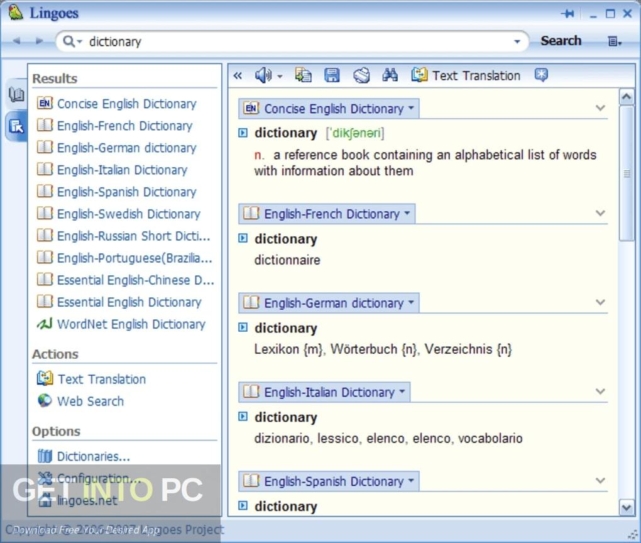Collapse the side panel with double chevron
Screen dimensions: 641x543
[238, 76]
